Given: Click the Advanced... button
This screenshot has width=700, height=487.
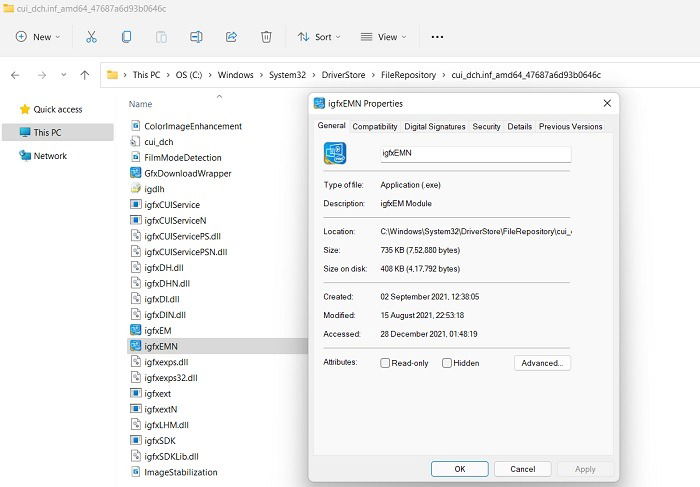Looking at the screenshot, I should 542,363.
